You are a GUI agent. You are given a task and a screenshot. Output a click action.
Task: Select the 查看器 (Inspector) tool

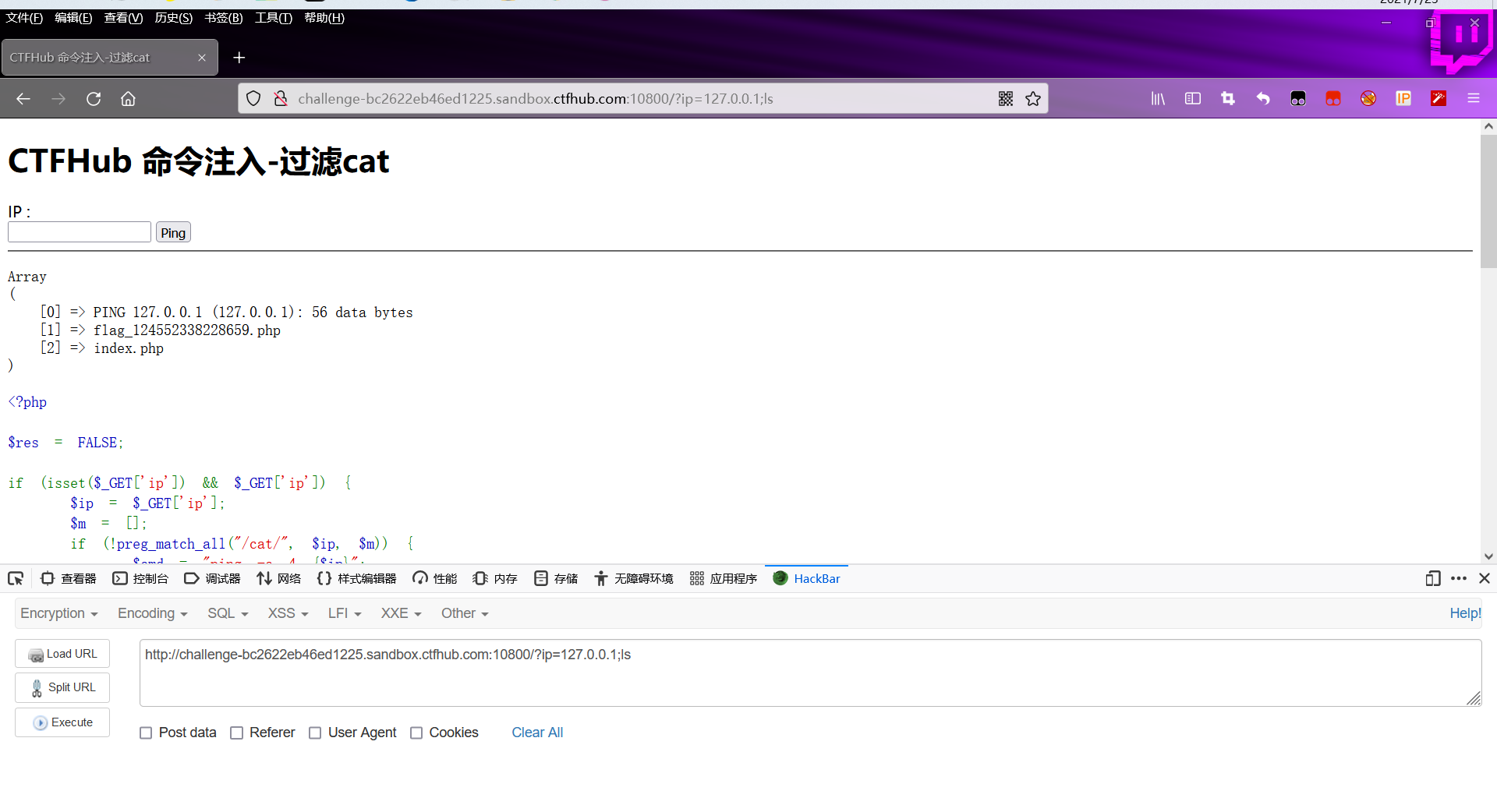point(69,578)
